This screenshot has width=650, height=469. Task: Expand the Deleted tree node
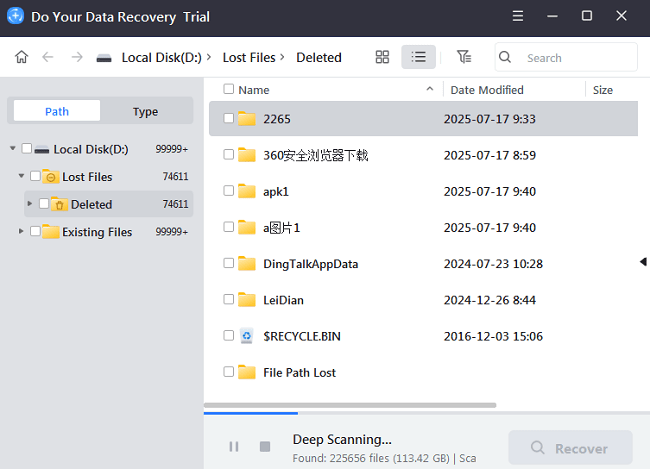coord(30,204)
